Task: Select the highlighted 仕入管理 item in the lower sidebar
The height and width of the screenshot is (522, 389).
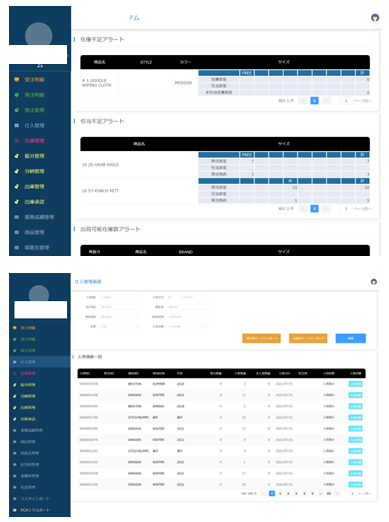Action: pos(40,362)
